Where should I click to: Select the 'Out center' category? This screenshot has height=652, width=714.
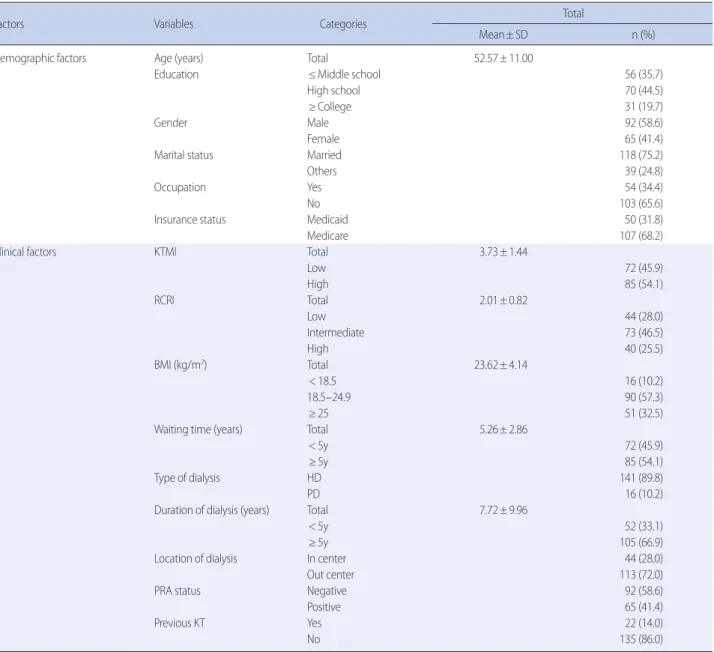(330, 575)
